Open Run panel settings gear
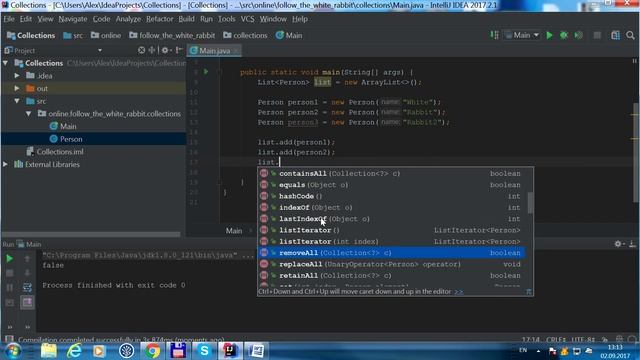The height and width of the screenshot is (360, 640). click(618, 244)
